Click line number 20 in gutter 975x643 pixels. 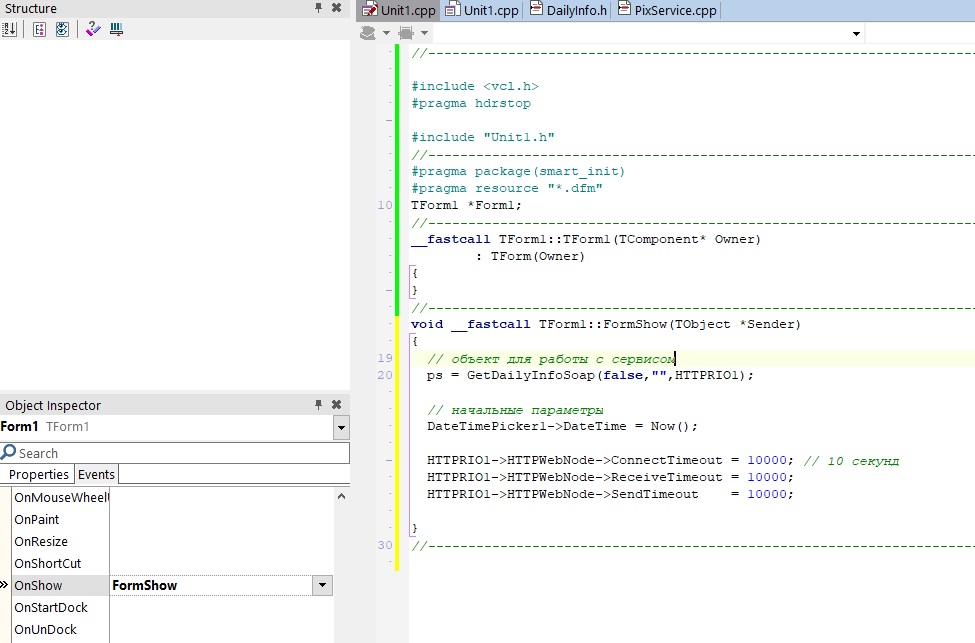tap(385, 375)
